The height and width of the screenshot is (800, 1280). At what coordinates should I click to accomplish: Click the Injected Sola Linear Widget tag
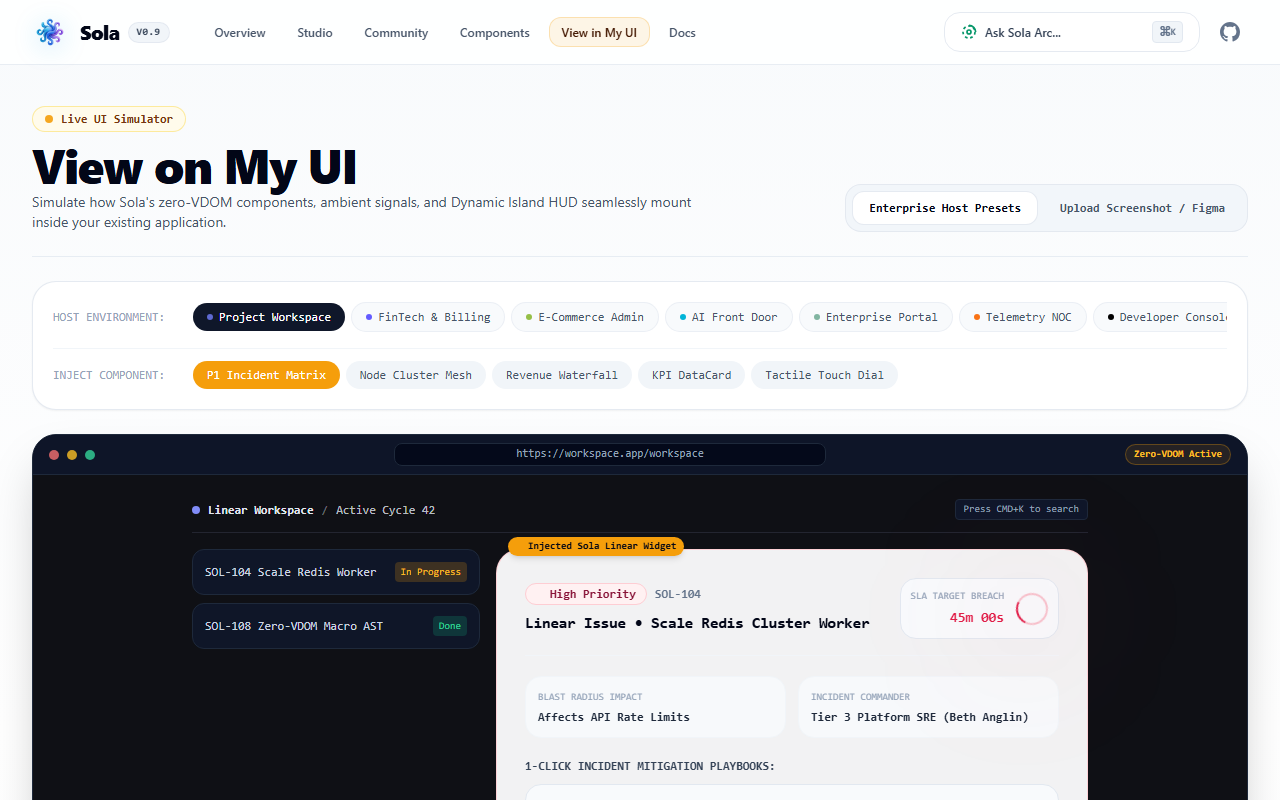(596, 546)
